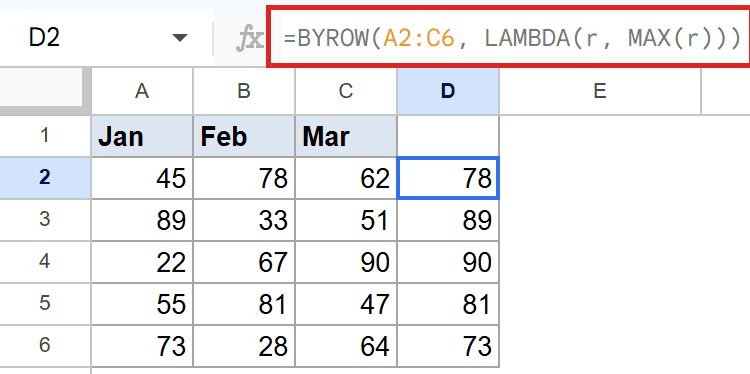
Task: Select row 6 header
Action: point(45,346)
